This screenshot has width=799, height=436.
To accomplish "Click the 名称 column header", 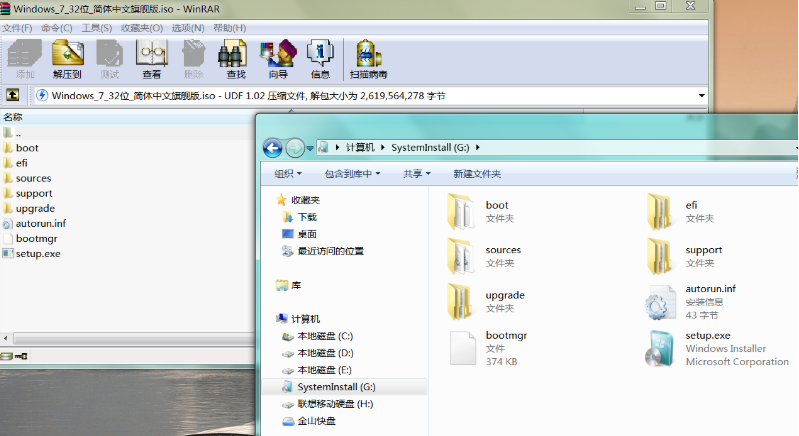I will [x=13, y=117].
